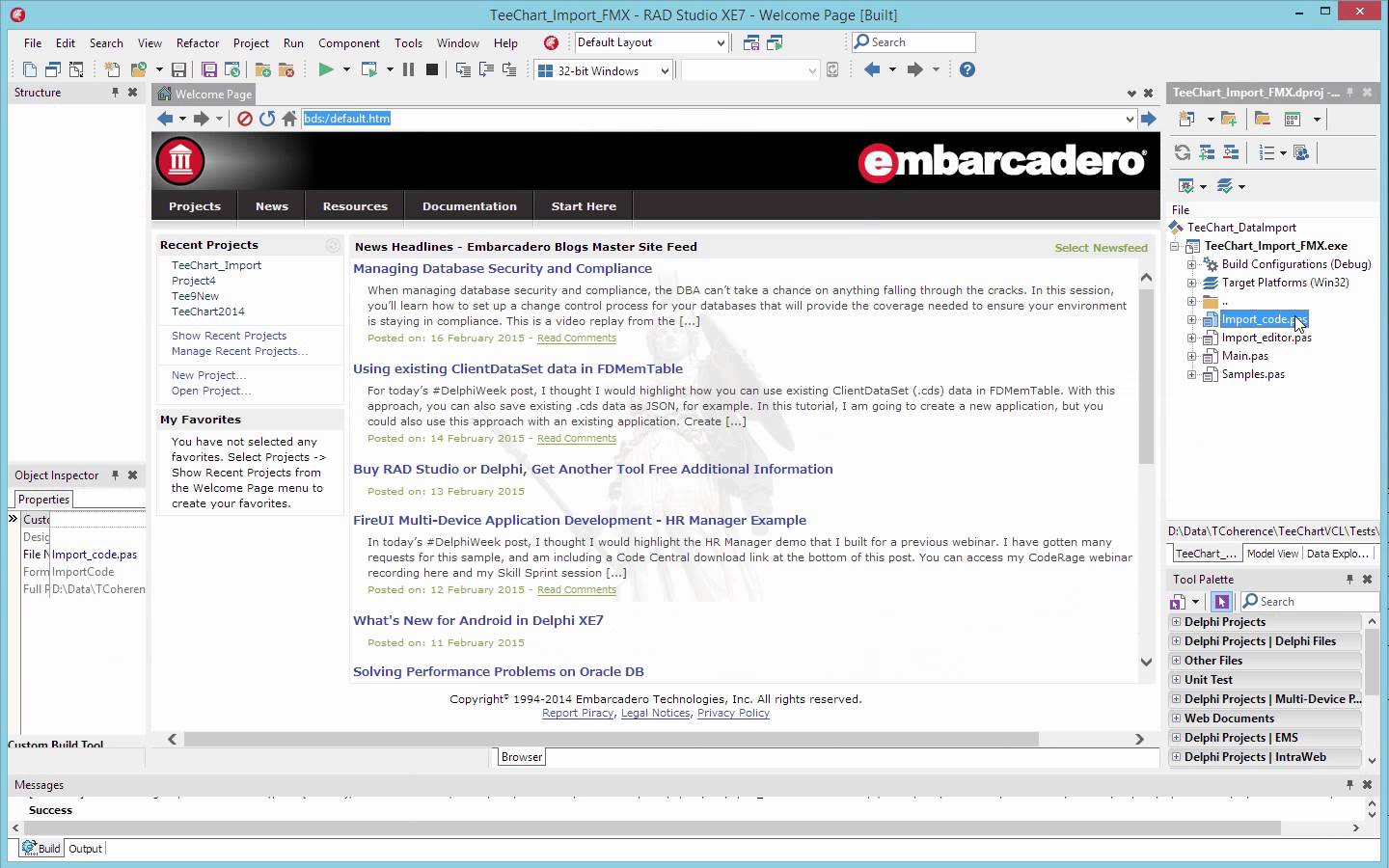1389x868 pixels.
Task: Open the Component menu
Action: 349,42
